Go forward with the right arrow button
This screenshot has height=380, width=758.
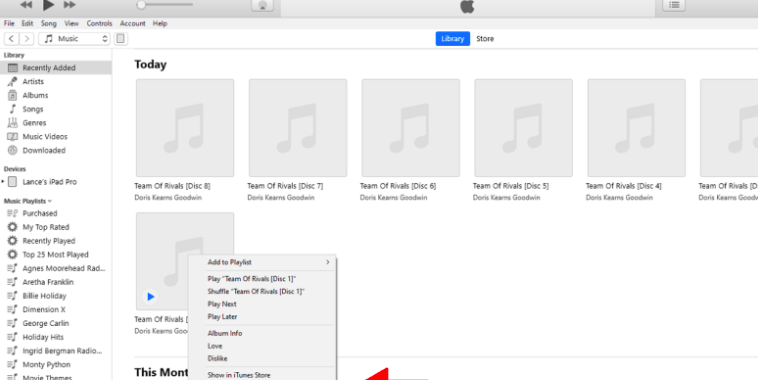pyautogui.click(x=27, y=39)
